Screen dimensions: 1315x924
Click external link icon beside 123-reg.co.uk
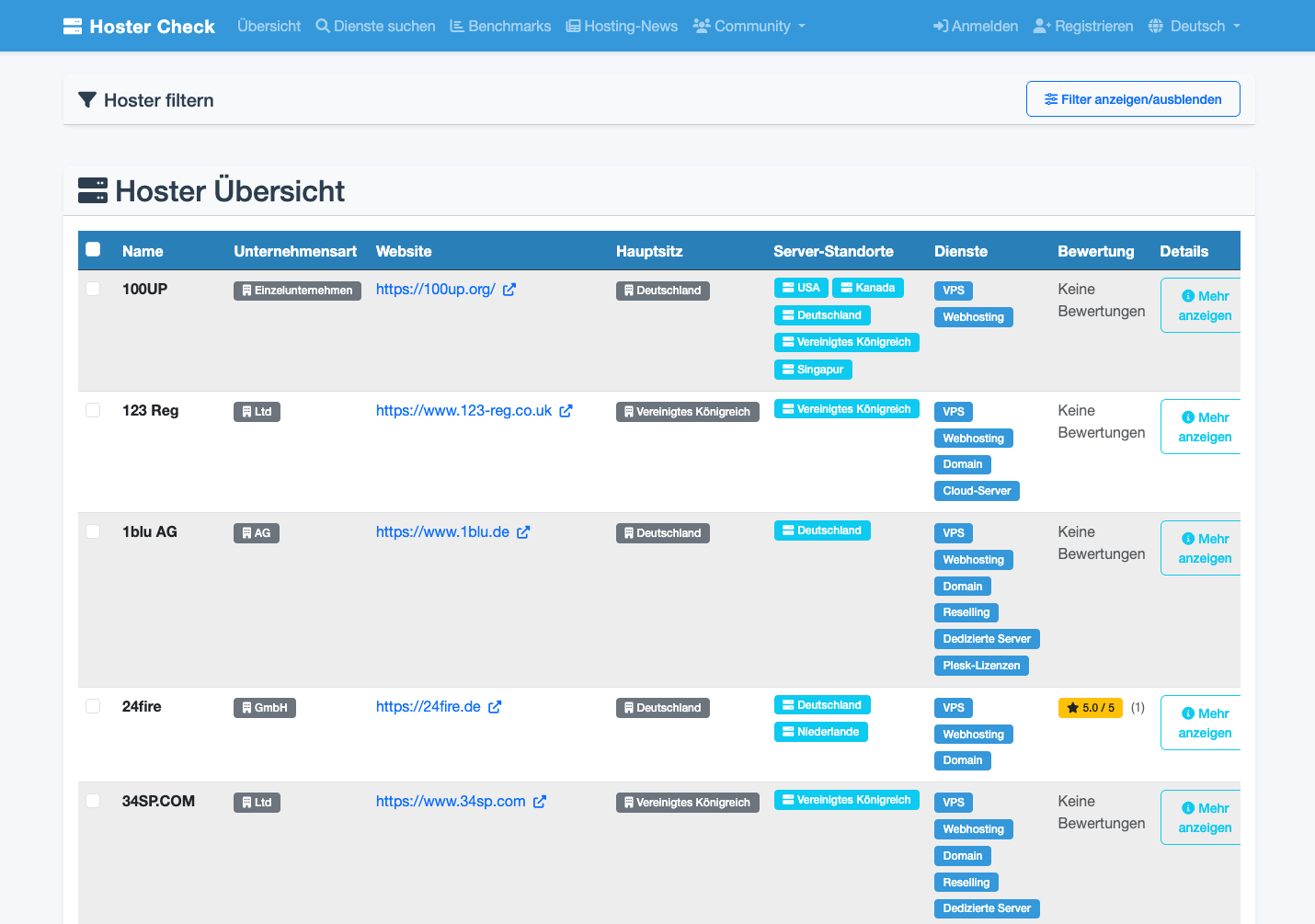[566, 411]
